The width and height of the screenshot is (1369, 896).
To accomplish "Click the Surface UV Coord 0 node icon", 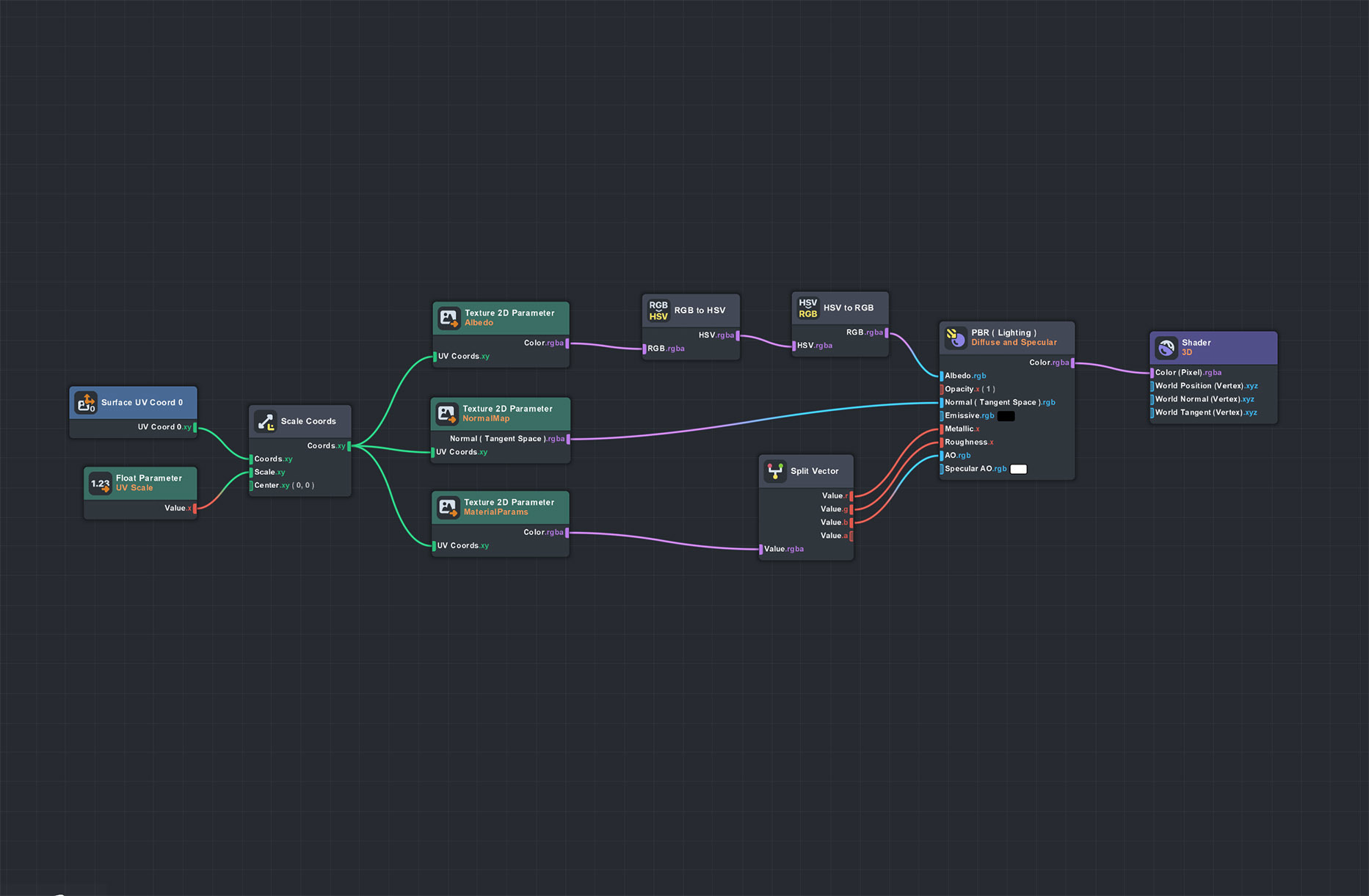I will click(86, 403).
